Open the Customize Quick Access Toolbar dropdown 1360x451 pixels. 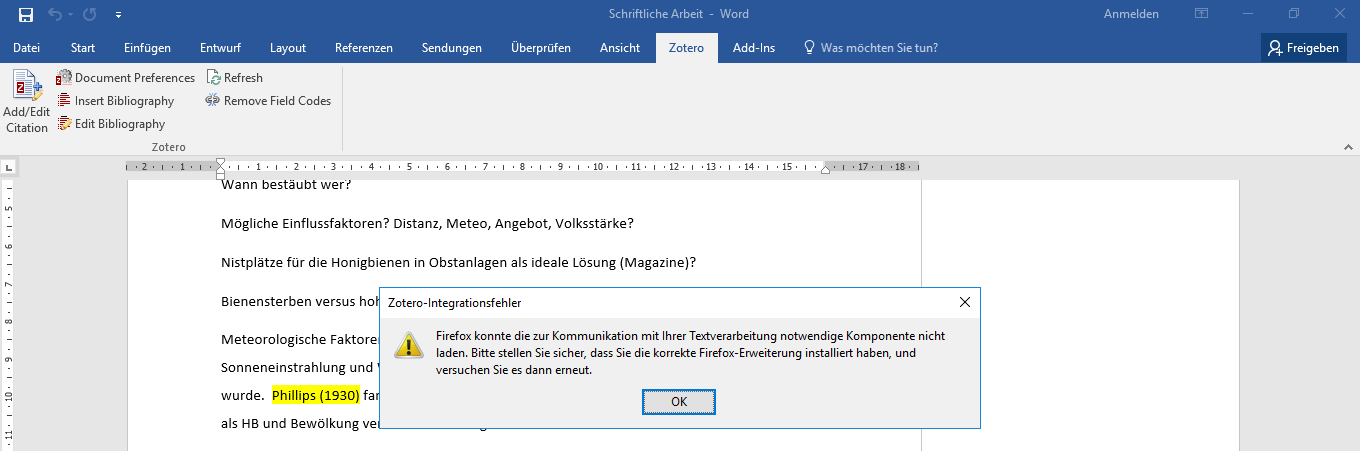[118, 14]
